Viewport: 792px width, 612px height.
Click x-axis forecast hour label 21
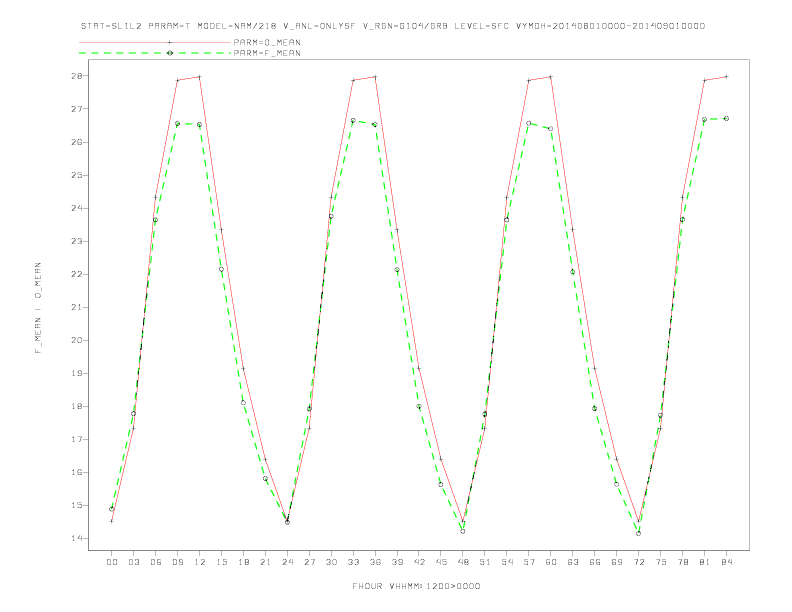[265, 562]
